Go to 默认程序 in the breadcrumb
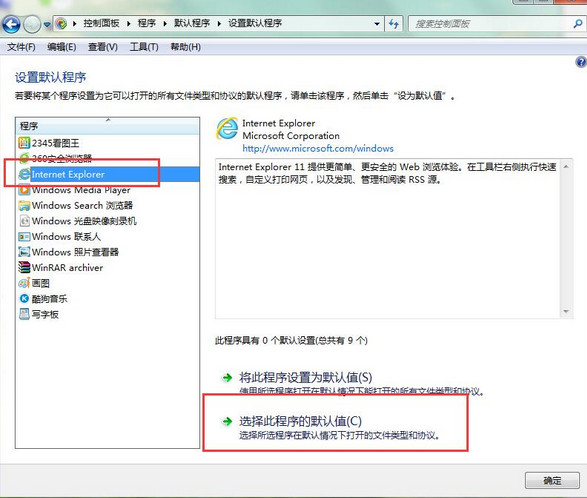The height and width of the screenshot is (498, 587). [x=192, y=23]
